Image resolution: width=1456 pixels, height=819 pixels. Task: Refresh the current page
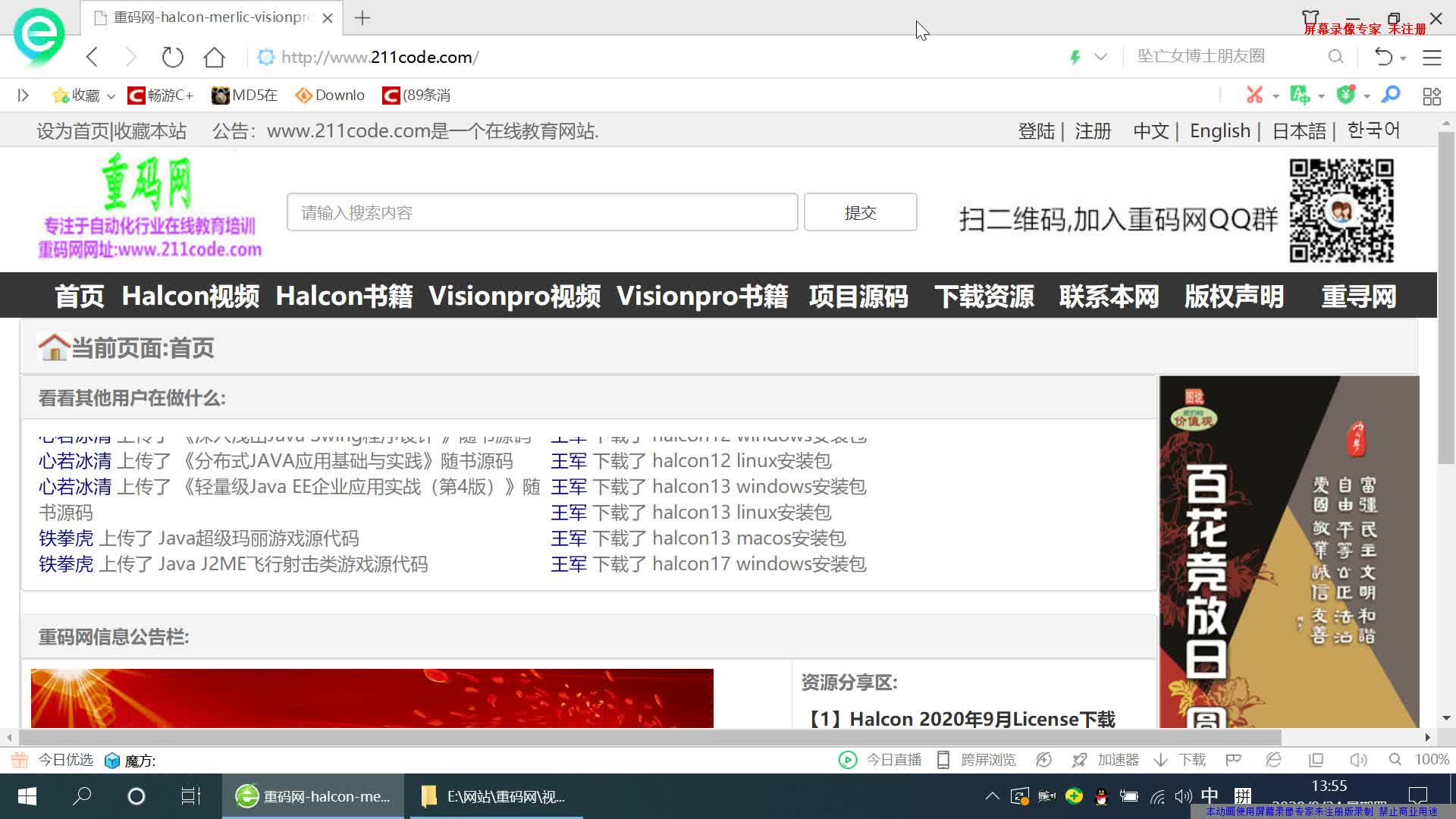(x=172, y=57)
